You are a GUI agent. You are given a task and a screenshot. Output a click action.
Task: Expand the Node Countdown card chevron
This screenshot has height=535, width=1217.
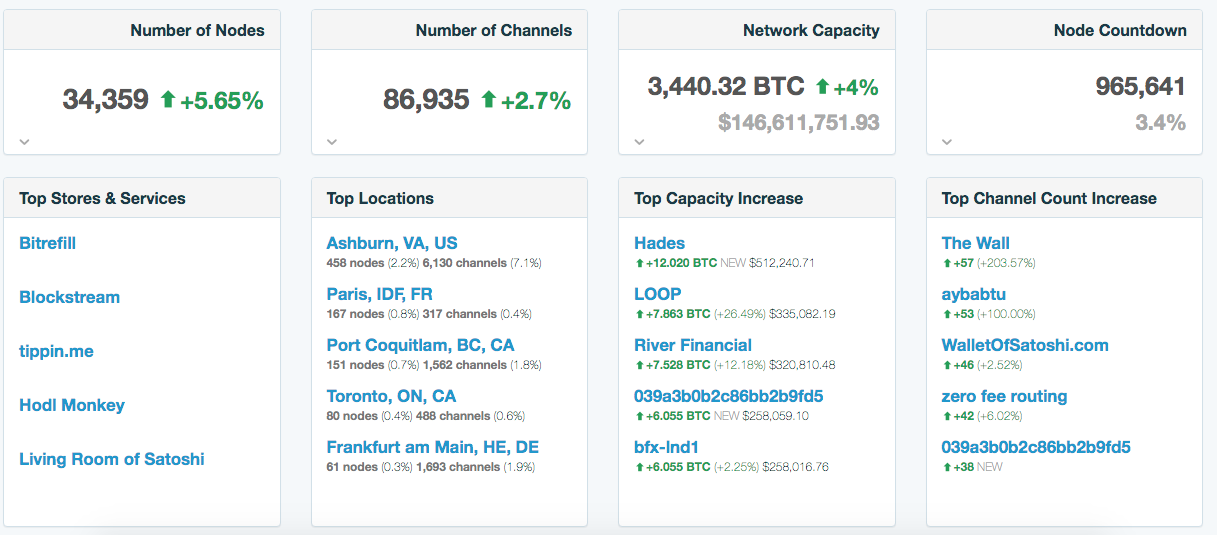pyautogui.click(x=947, y=142)
